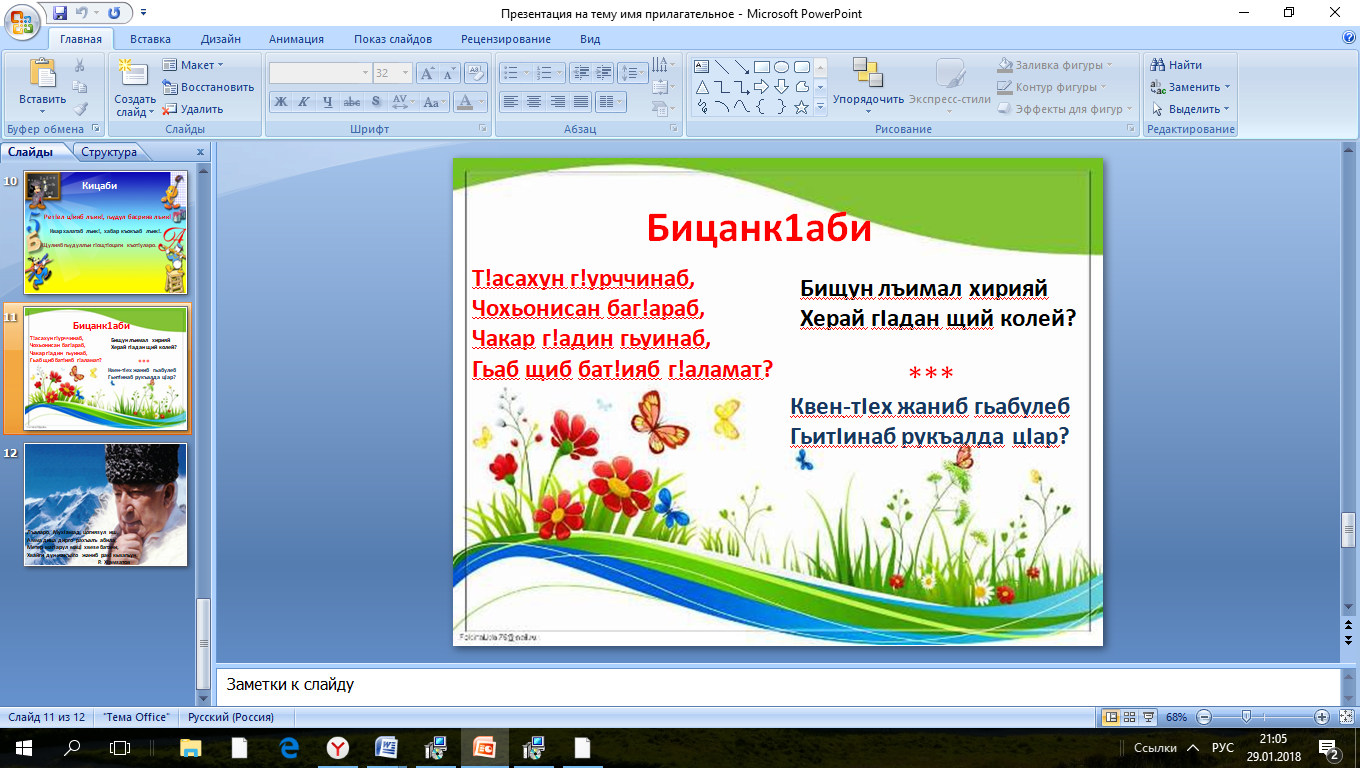
Task: Change text case with the Aa icon
Action: pos(433,101)
